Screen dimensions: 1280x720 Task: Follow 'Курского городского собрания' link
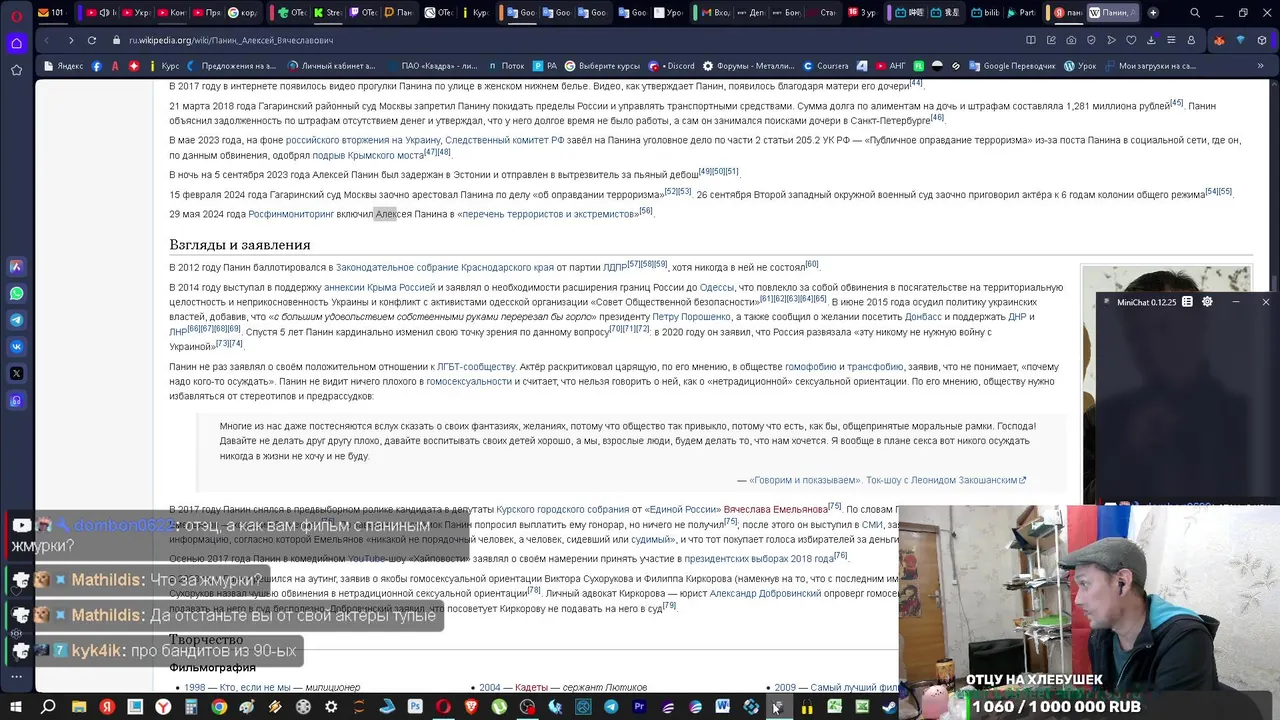coord(563,510)
